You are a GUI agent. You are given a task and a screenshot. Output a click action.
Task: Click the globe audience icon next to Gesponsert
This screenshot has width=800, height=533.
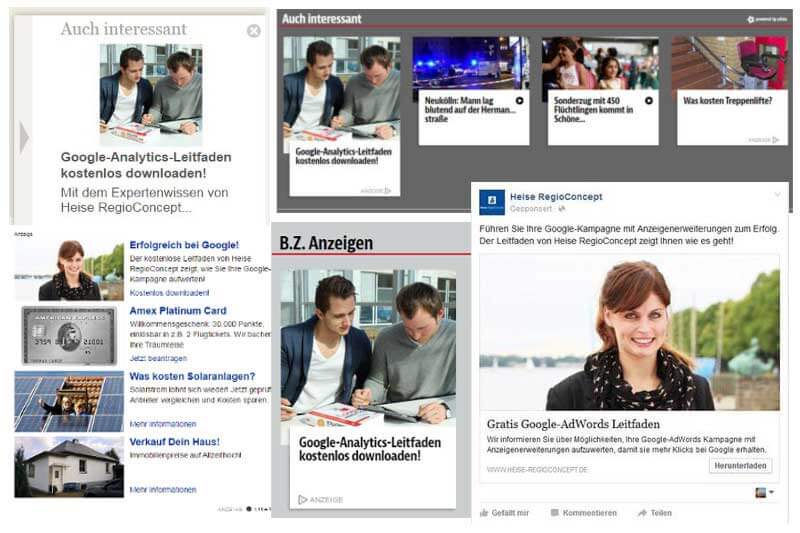562,209
